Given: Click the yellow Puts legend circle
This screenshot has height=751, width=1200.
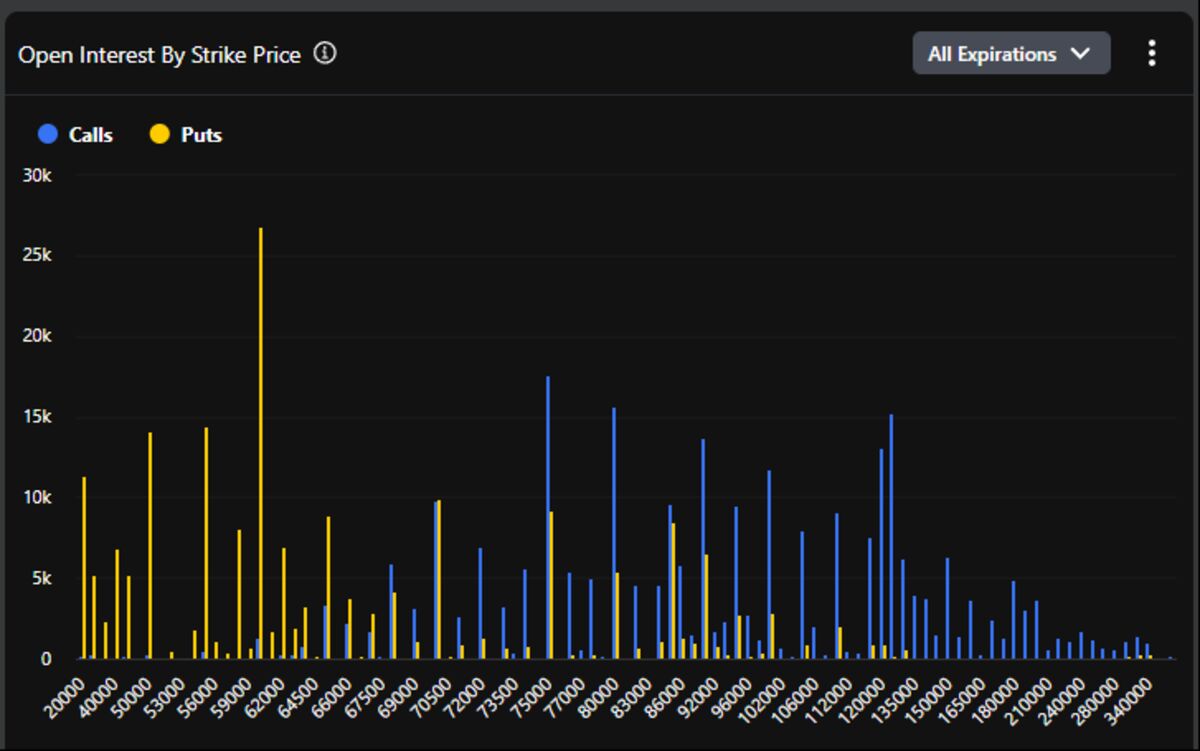Looking at the screenshot, I should point(160,135).
